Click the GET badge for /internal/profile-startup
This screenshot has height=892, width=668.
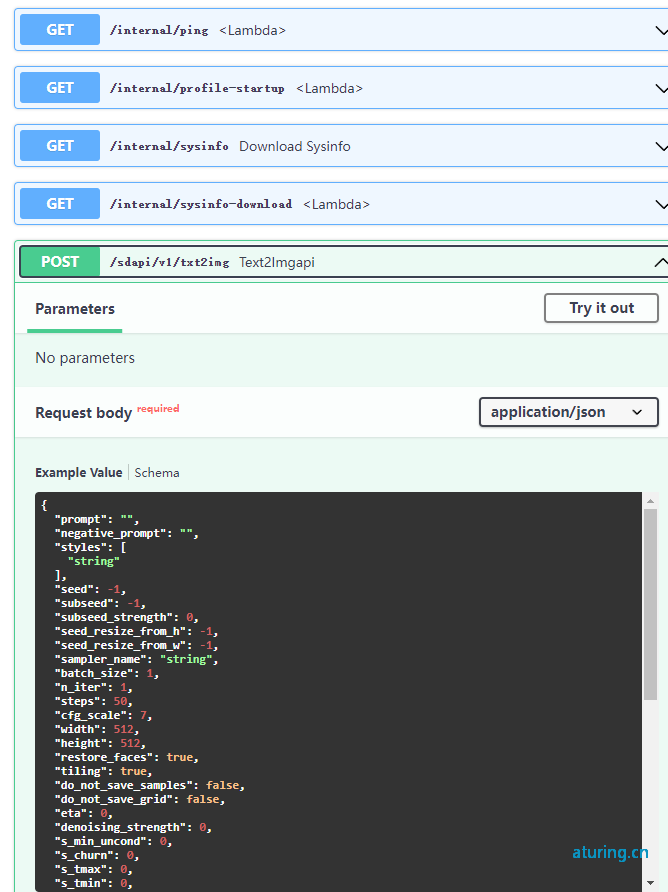coord(60,88)
